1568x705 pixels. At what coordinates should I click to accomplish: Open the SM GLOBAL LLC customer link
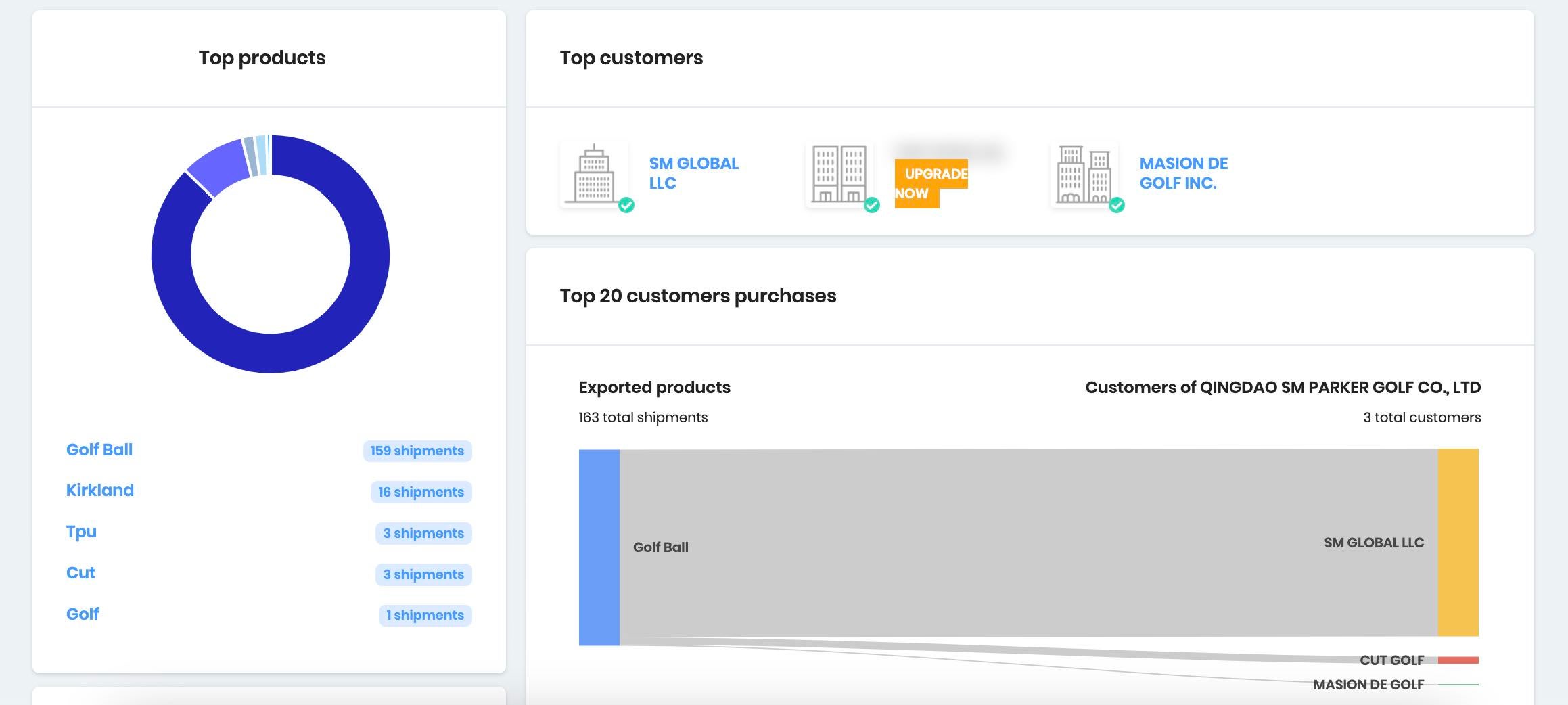[693, 173]
